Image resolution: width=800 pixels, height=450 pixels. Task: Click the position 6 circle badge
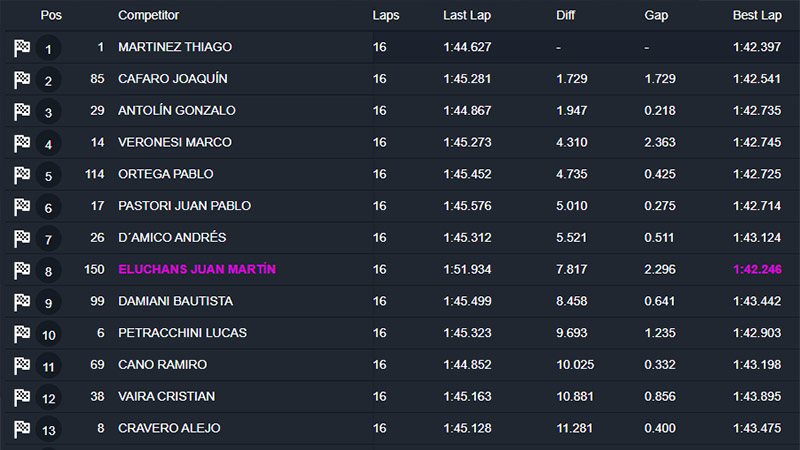[48, 207]
